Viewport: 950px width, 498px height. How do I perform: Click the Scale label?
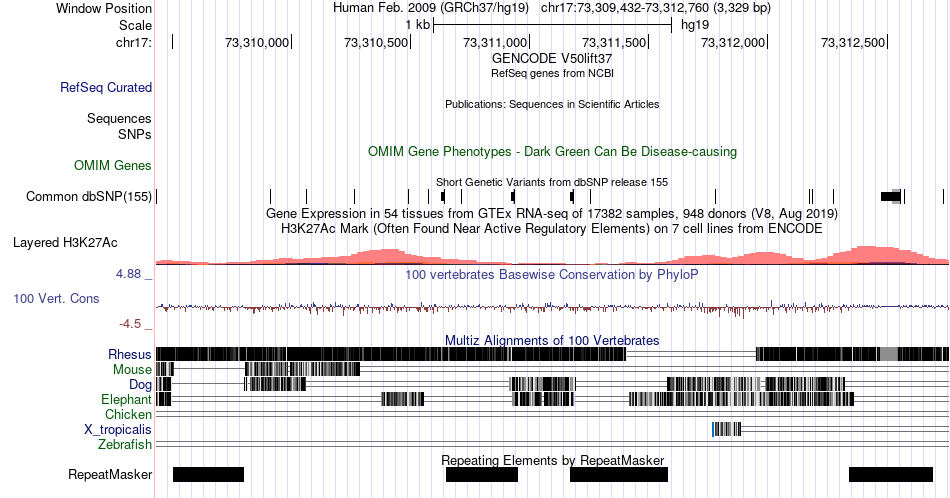tap(135, 25)
